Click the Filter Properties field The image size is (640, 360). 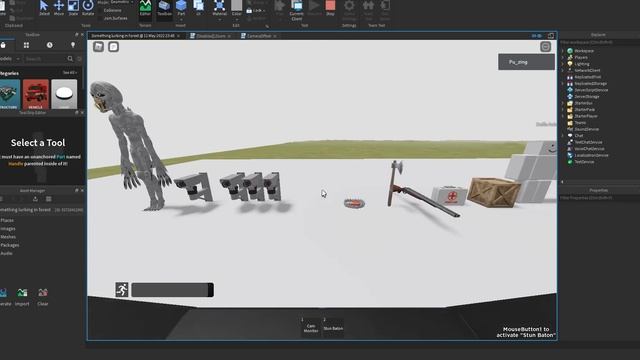click(598, 198)
